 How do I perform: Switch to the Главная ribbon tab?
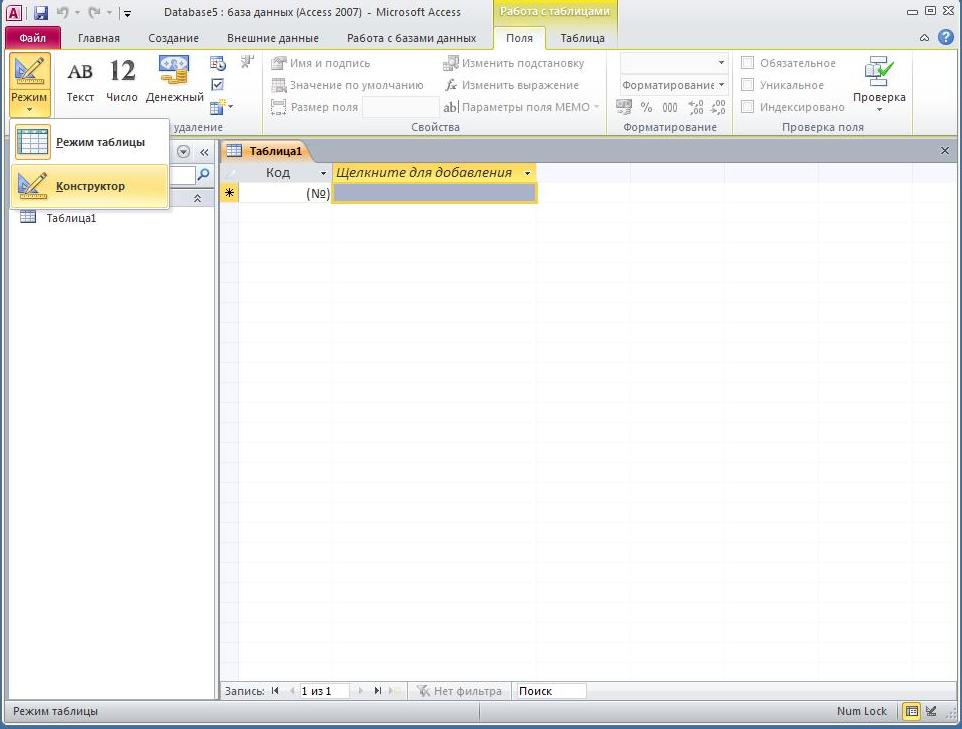coord(99,38)
